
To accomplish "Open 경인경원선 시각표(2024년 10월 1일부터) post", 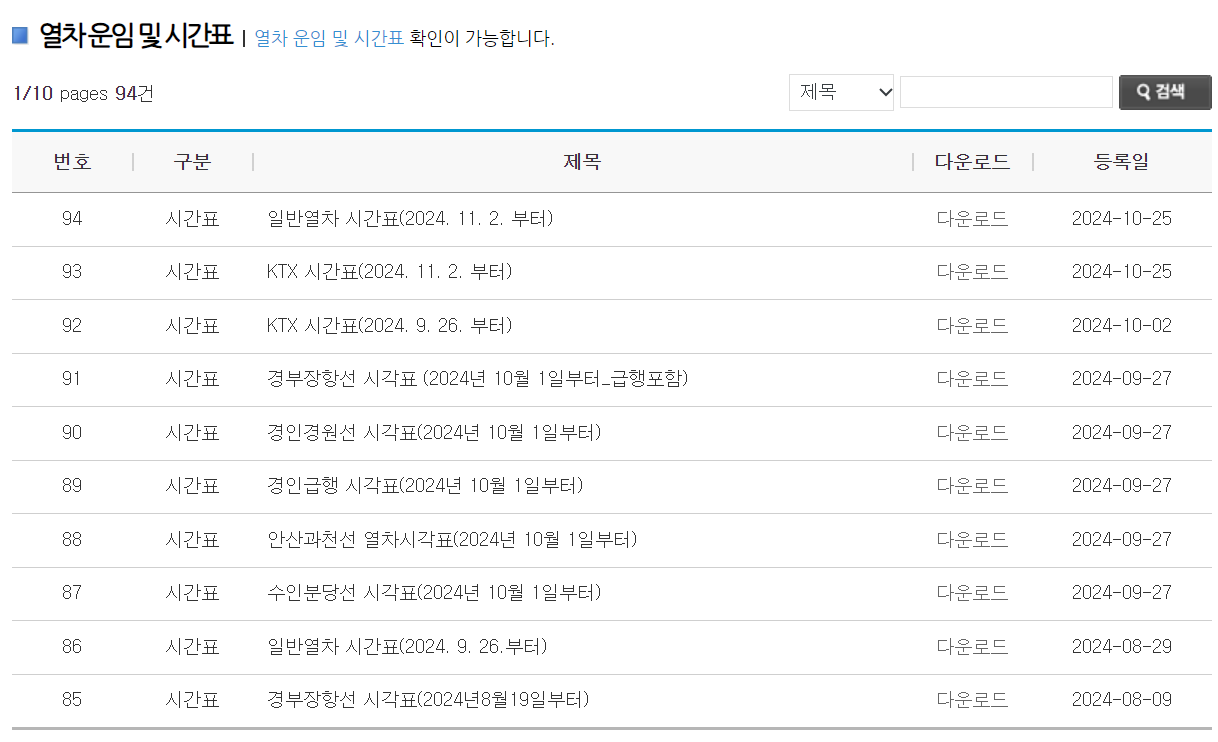I will pyautogui.click(x=434, y=432).
